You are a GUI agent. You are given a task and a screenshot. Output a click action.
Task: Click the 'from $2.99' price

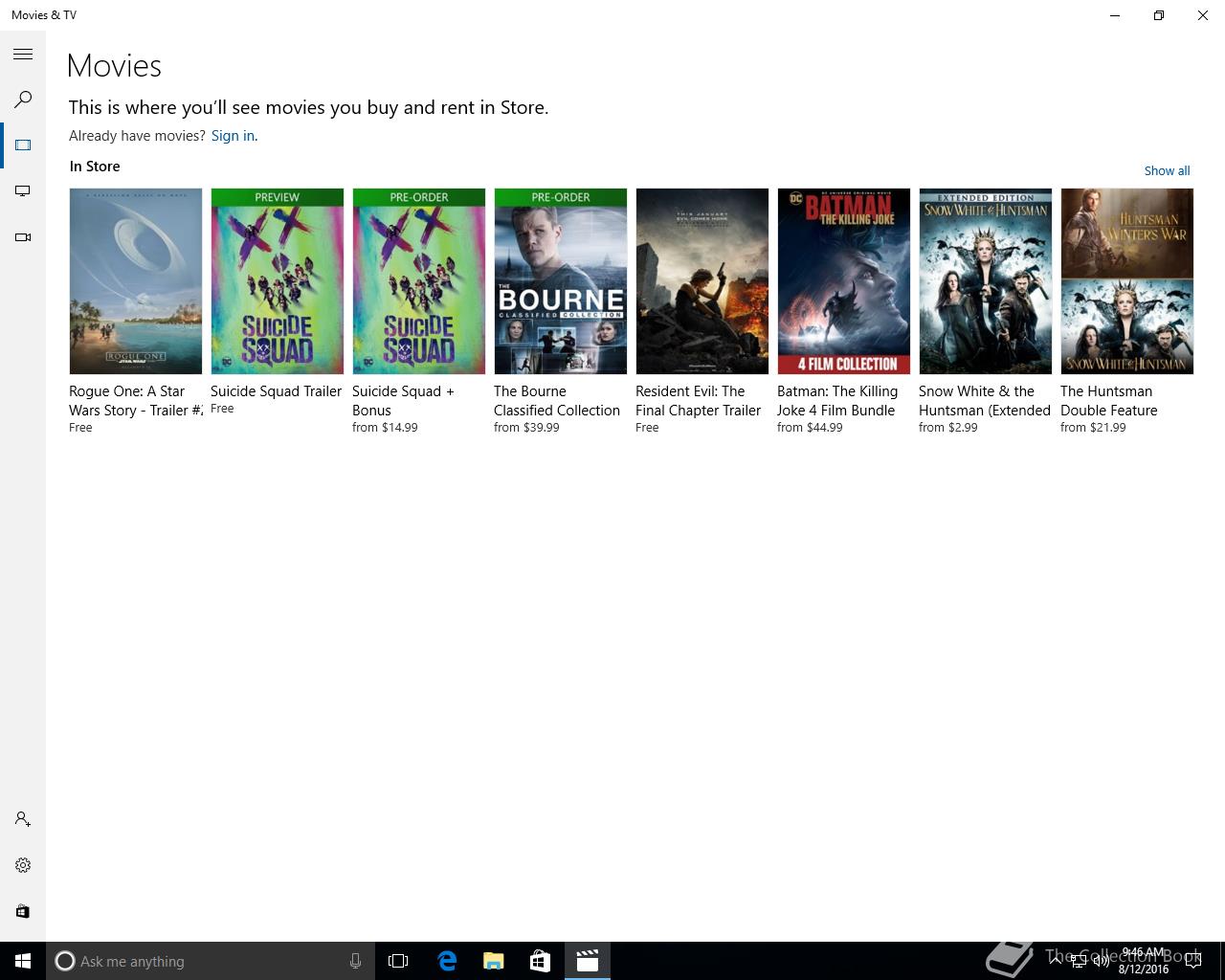[948, 428]
